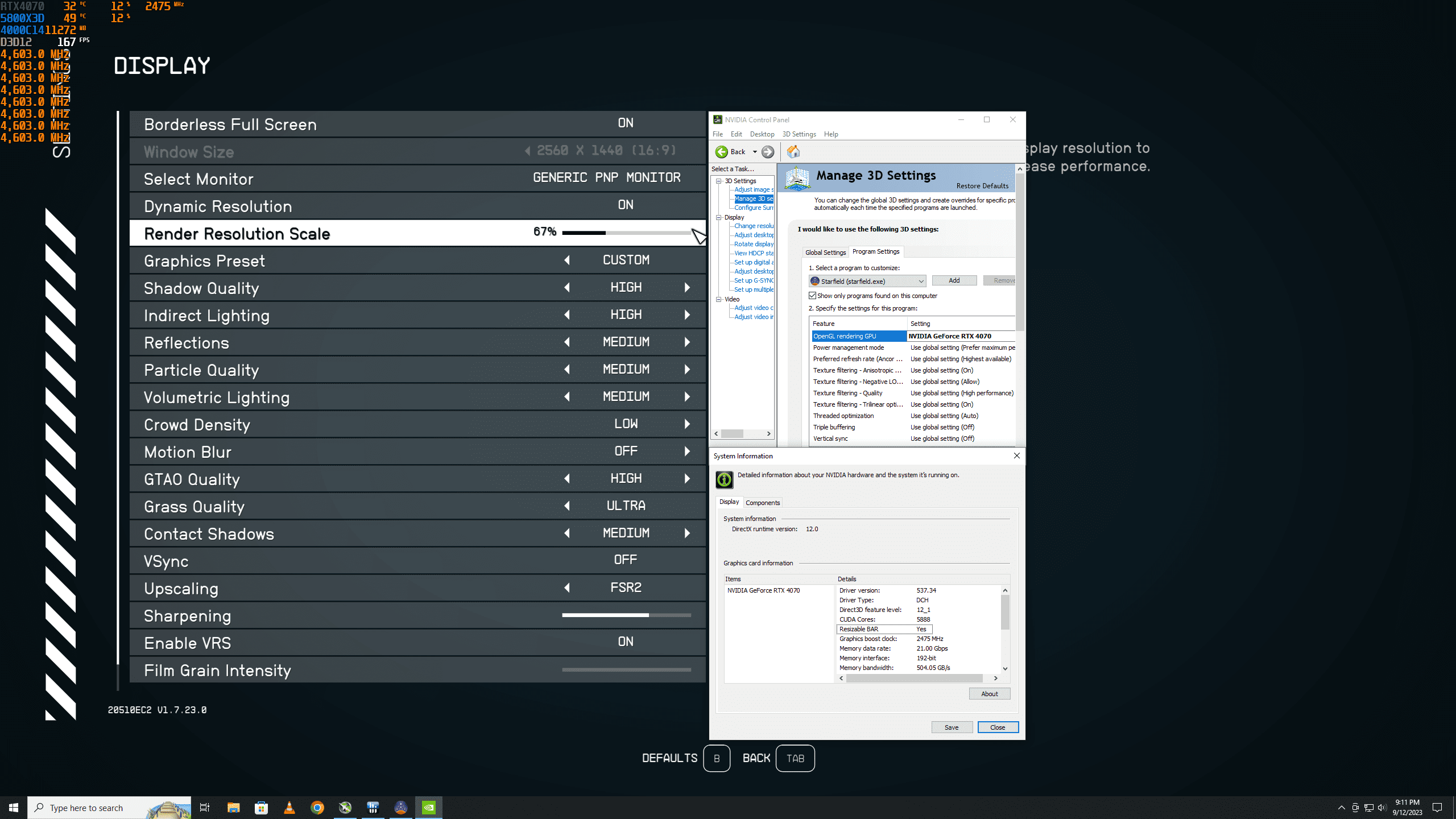
Task: Switch to NVIDIA Control Panel taskbar icon
Action: (429, 808)
